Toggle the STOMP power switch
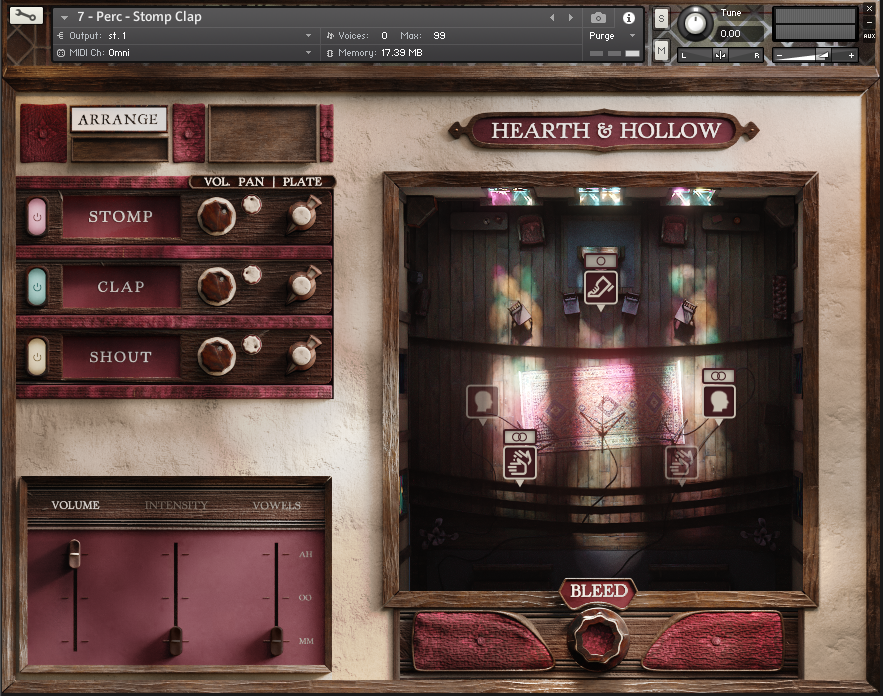 tap(37, 216)
